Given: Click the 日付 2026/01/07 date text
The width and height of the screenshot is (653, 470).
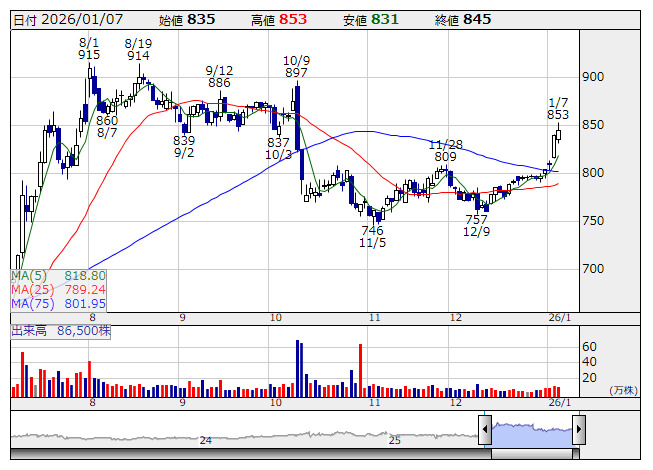Looking at the screenshot, I should point(68,20).
